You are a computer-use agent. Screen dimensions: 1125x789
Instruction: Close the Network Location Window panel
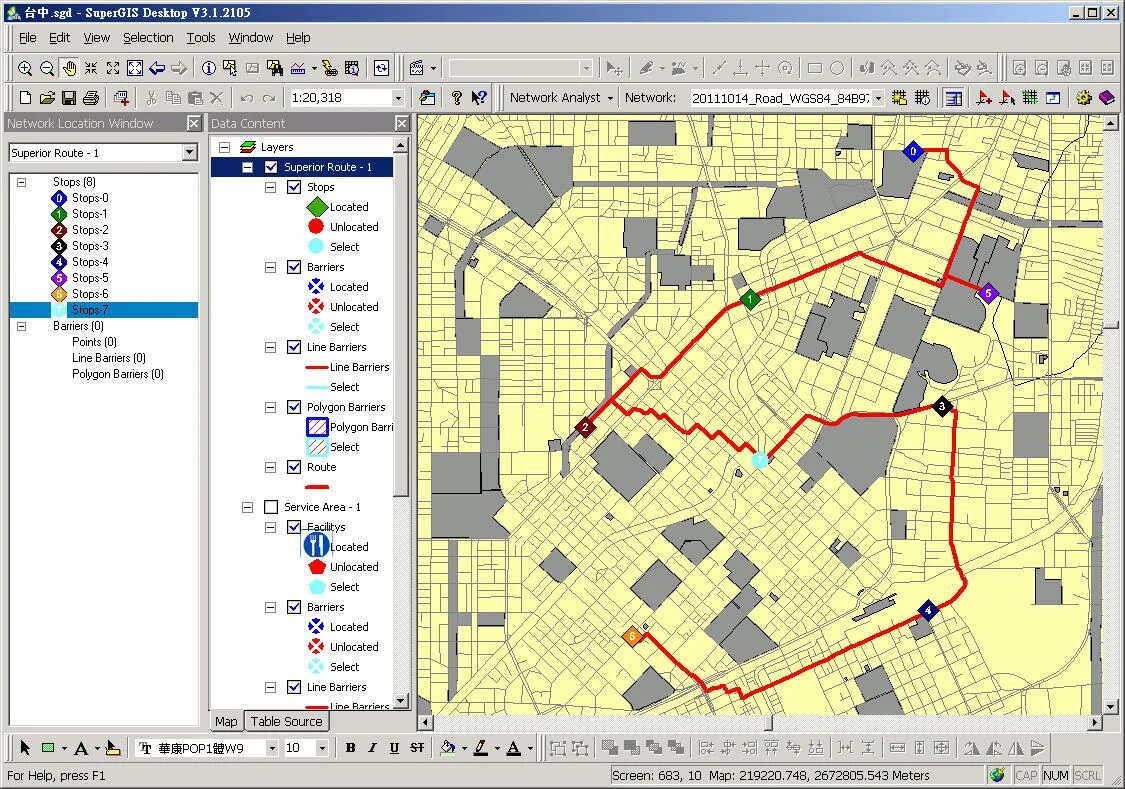[194, 123]
